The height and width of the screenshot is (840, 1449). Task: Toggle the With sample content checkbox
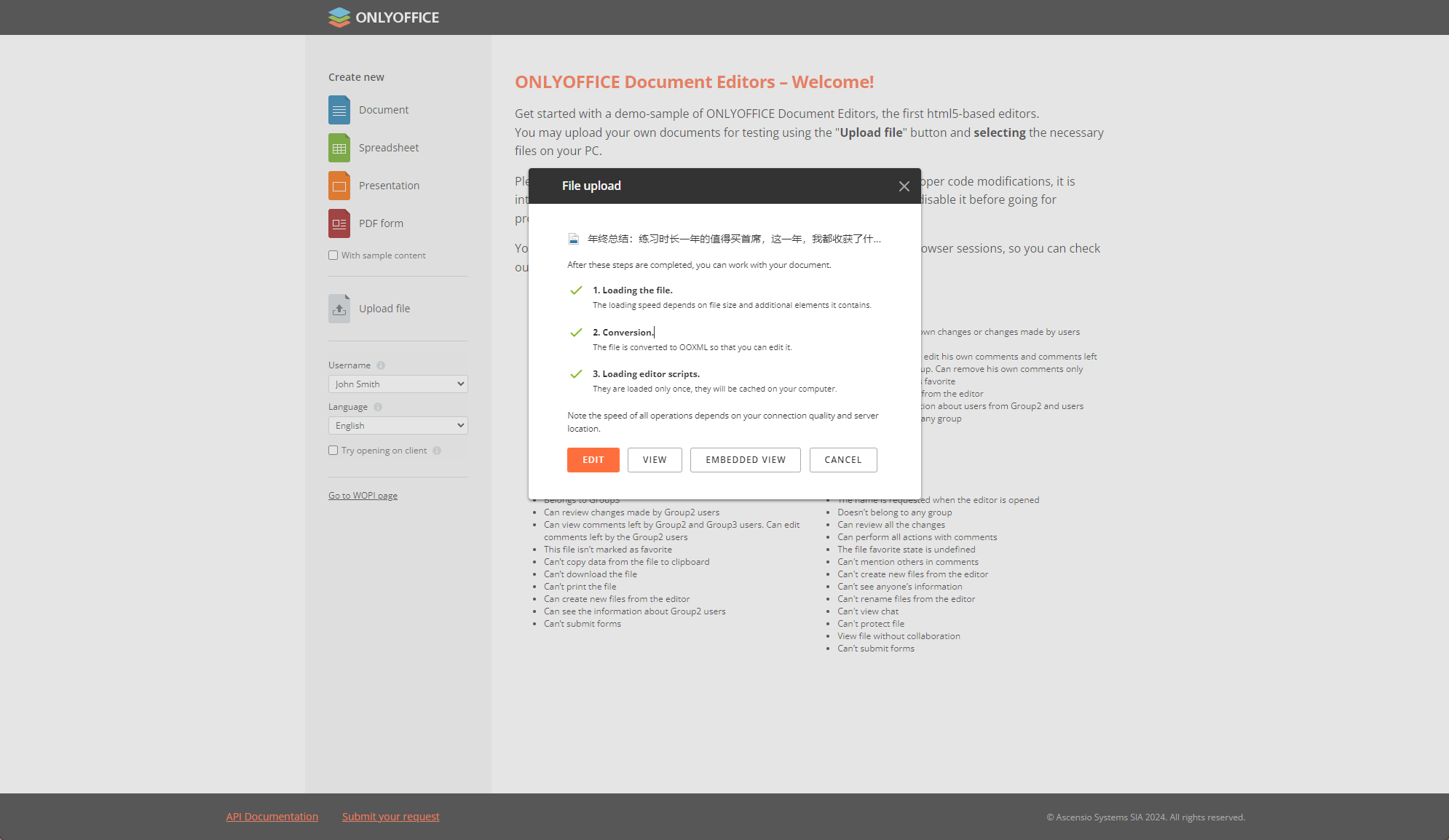point(333,255)
